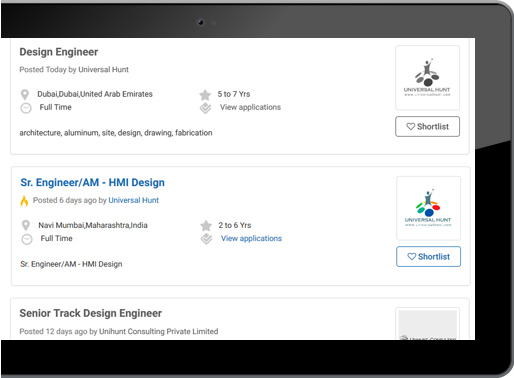Click the colorful Universal Hunt logo thumbnail
Viewport: 514px width, 378px height.
(x=428, y=208)
